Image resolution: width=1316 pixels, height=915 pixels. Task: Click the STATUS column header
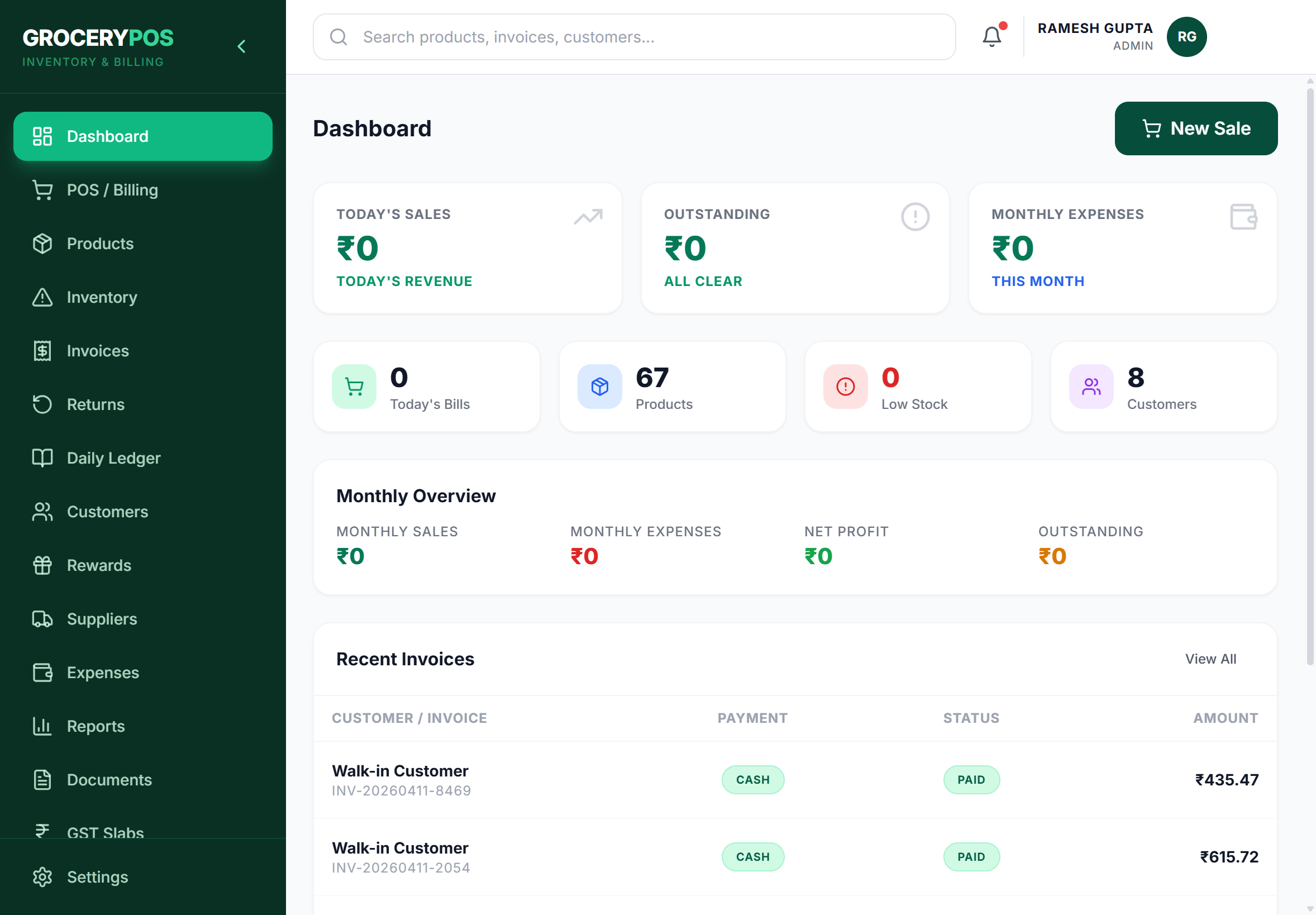point(971,718)
